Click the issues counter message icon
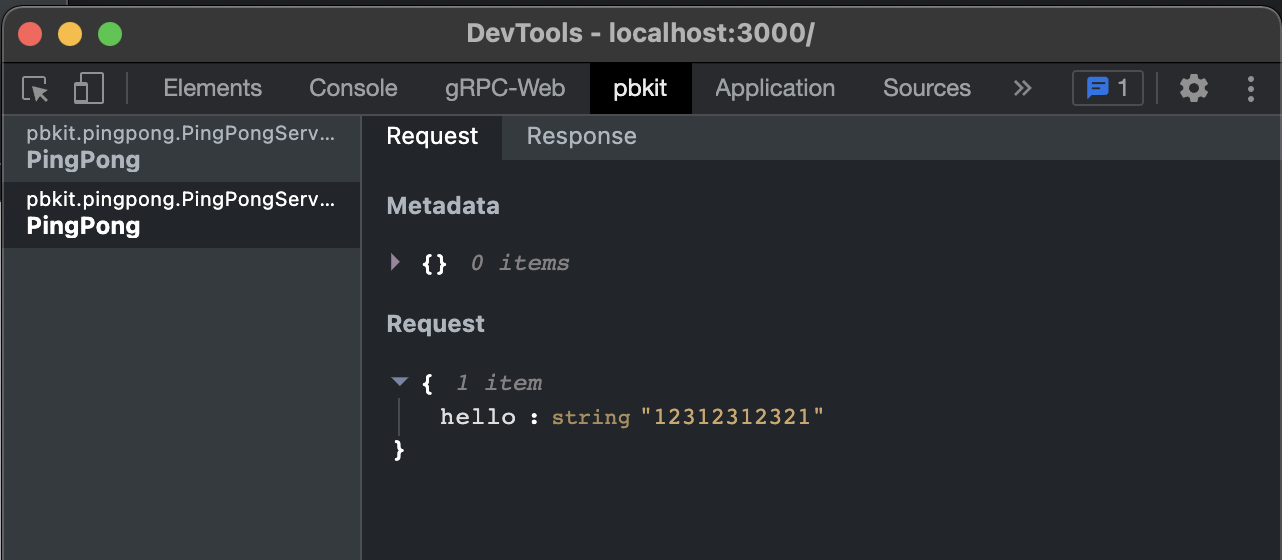Screen dimensions: 1282x560 click(1107, 89)
